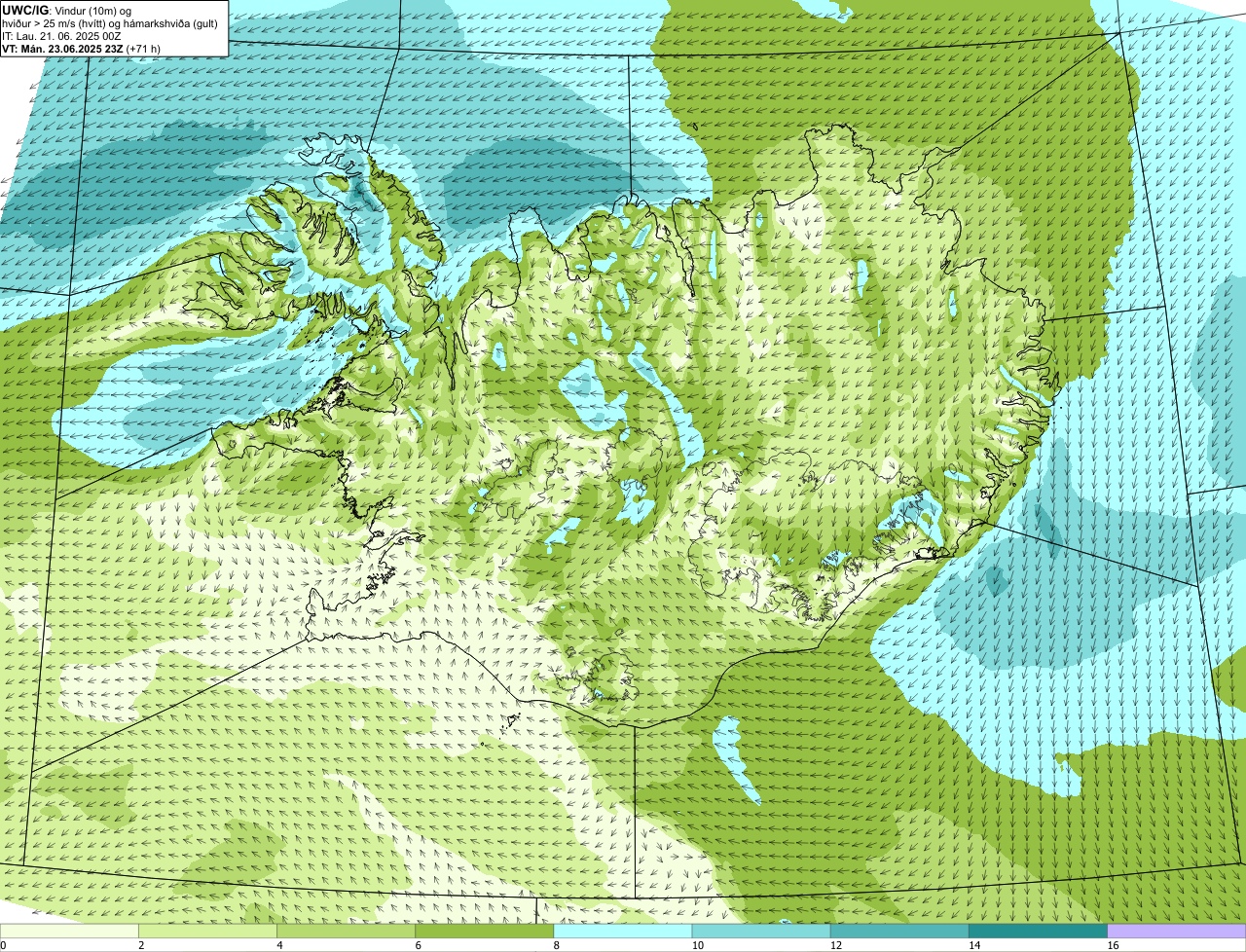This screenshot has height=952, width=1246.
Task: Click the dark teal 14–16 legend color segment
Action: 1039,932
